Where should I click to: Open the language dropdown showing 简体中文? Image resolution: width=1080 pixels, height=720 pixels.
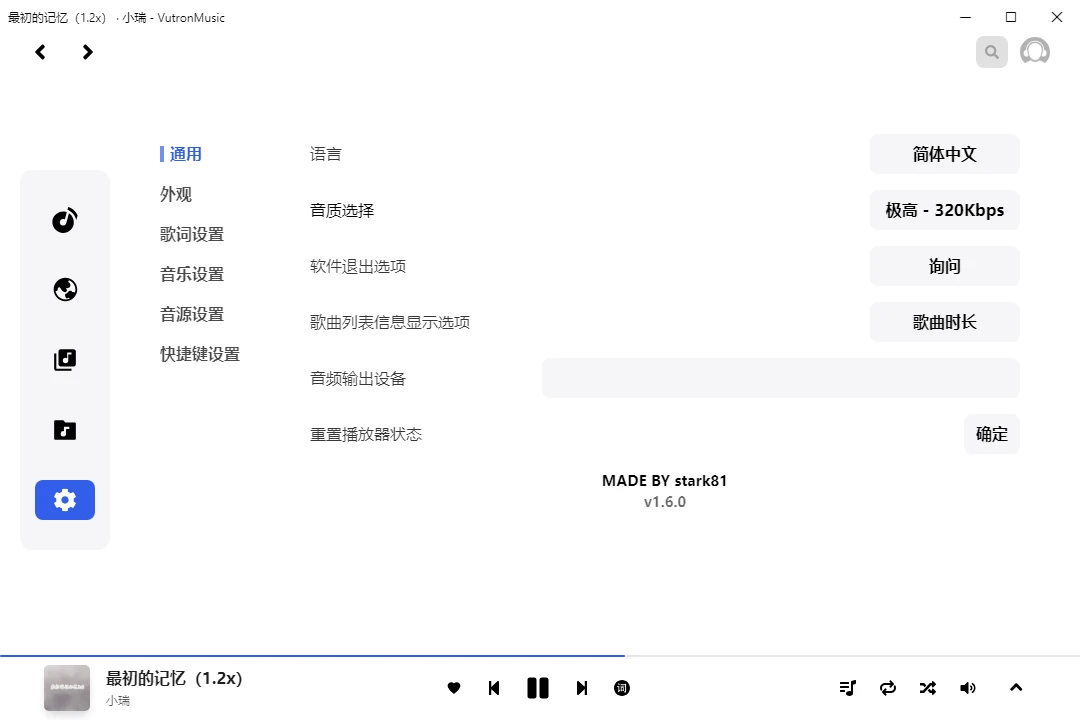[x=944, y=154]
